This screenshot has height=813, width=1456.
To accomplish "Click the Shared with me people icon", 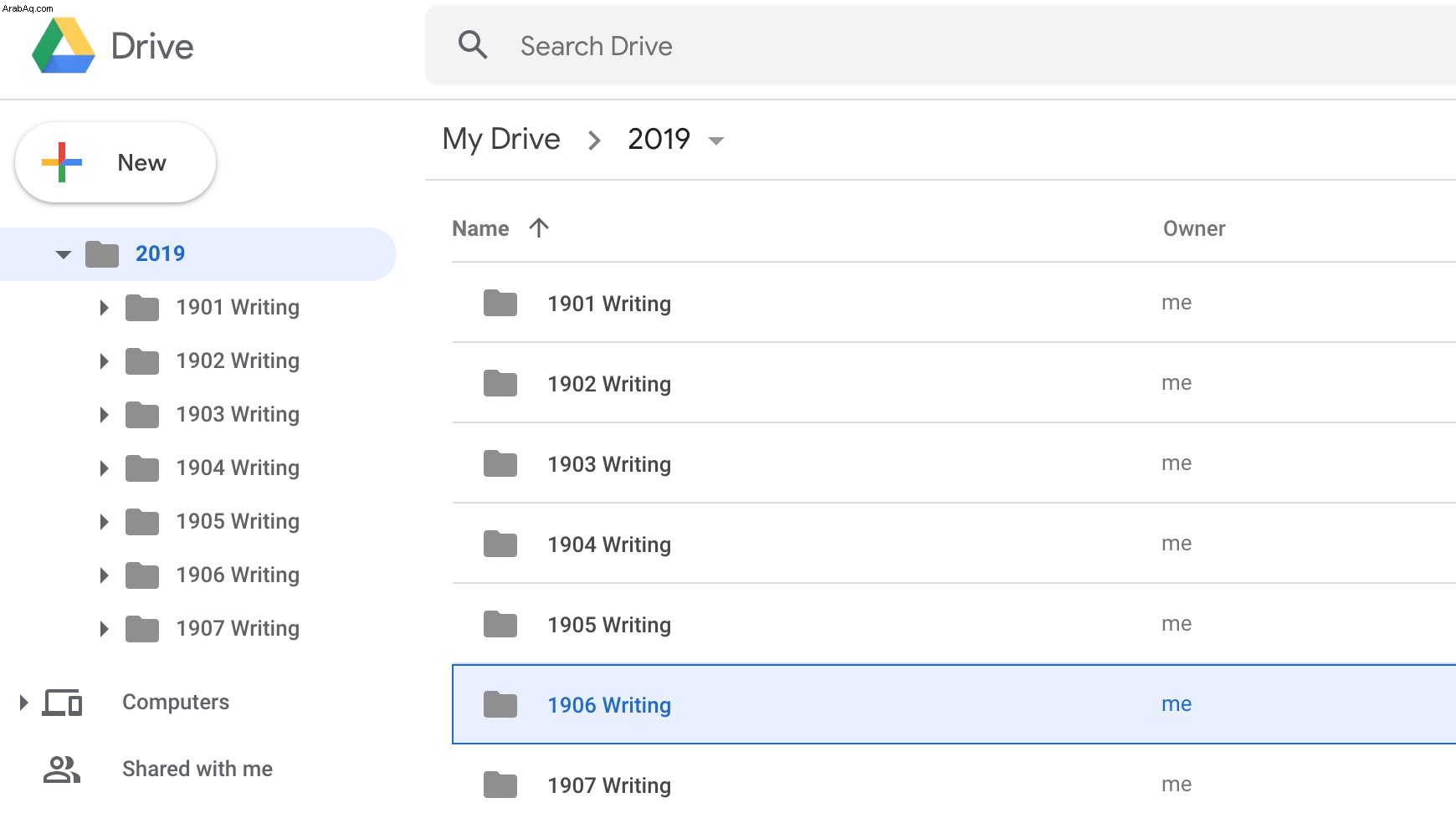I will pos(62,770).
